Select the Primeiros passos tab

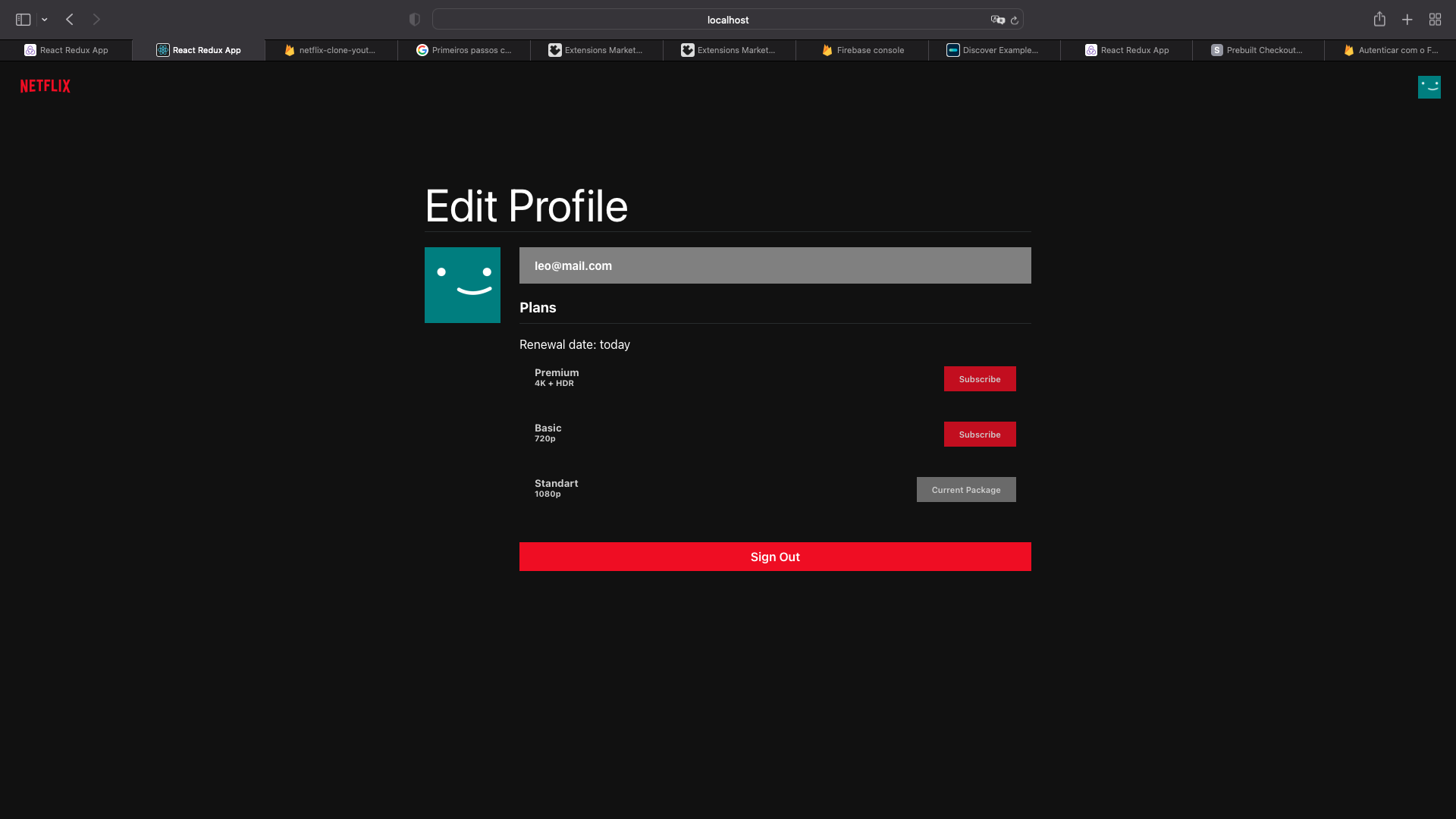point(463,50)
